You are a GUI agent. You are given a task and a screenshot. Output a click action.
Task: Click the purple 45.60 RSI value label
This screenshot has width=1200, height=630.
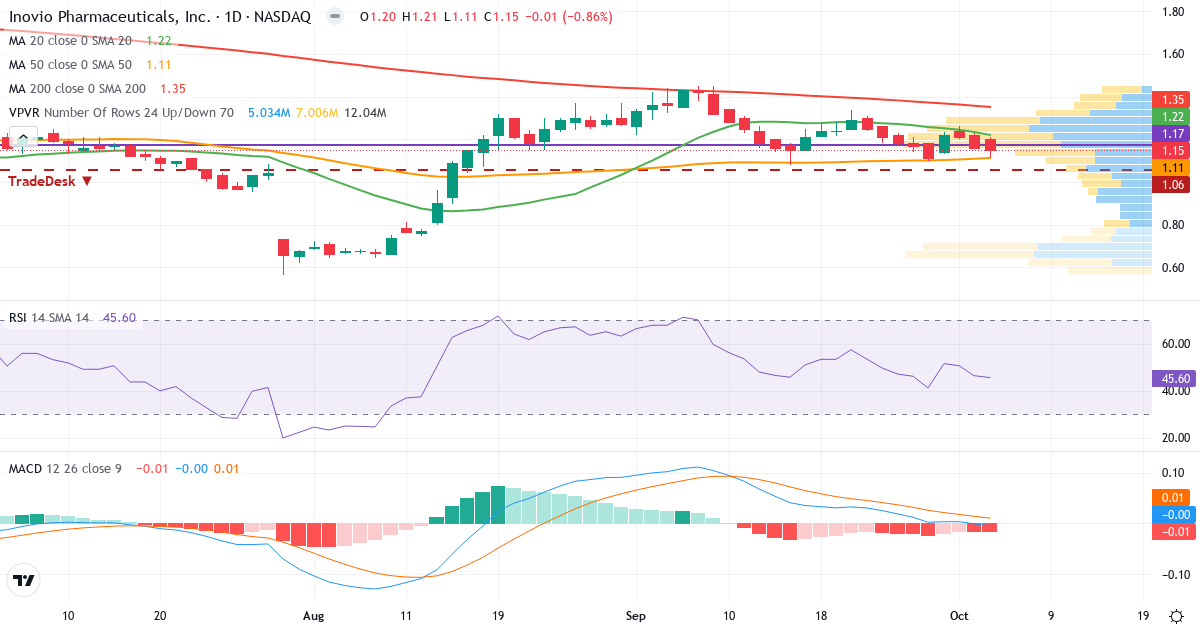[x=1173, y=378]
